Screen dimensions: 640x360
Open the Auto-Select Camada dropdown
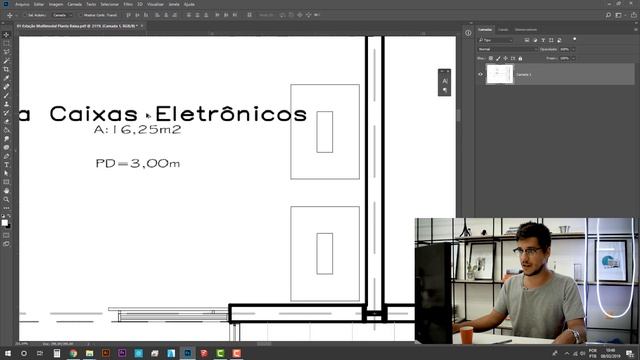tap(62, 15)
